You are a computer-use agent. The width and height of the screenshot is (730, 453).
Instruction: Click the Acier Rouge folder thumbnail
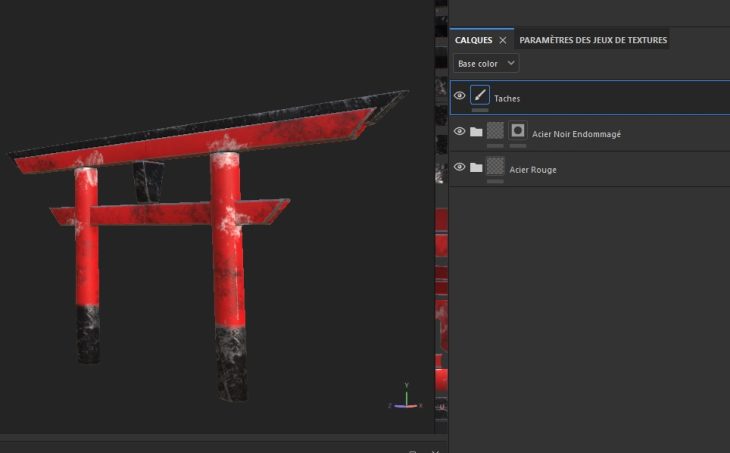point(495,167)
